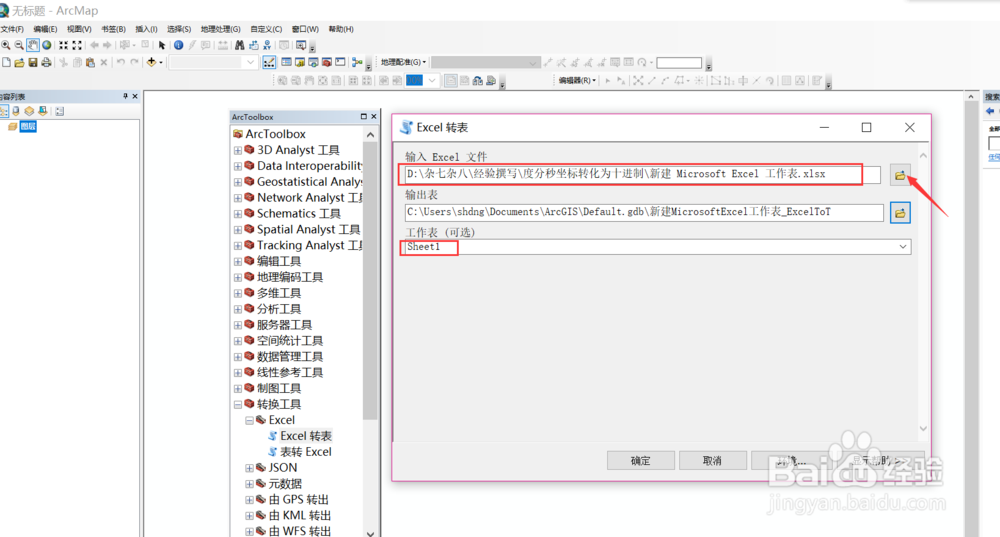Viewport: 1000px width, 537px height.
Task: Select the Zoom Out tool
Action: pos(19,45)
